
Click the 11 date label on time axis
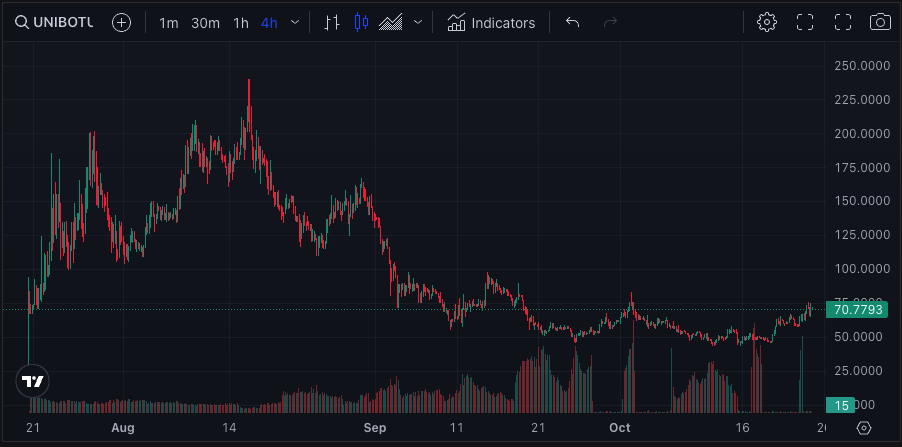pos(457,428)
